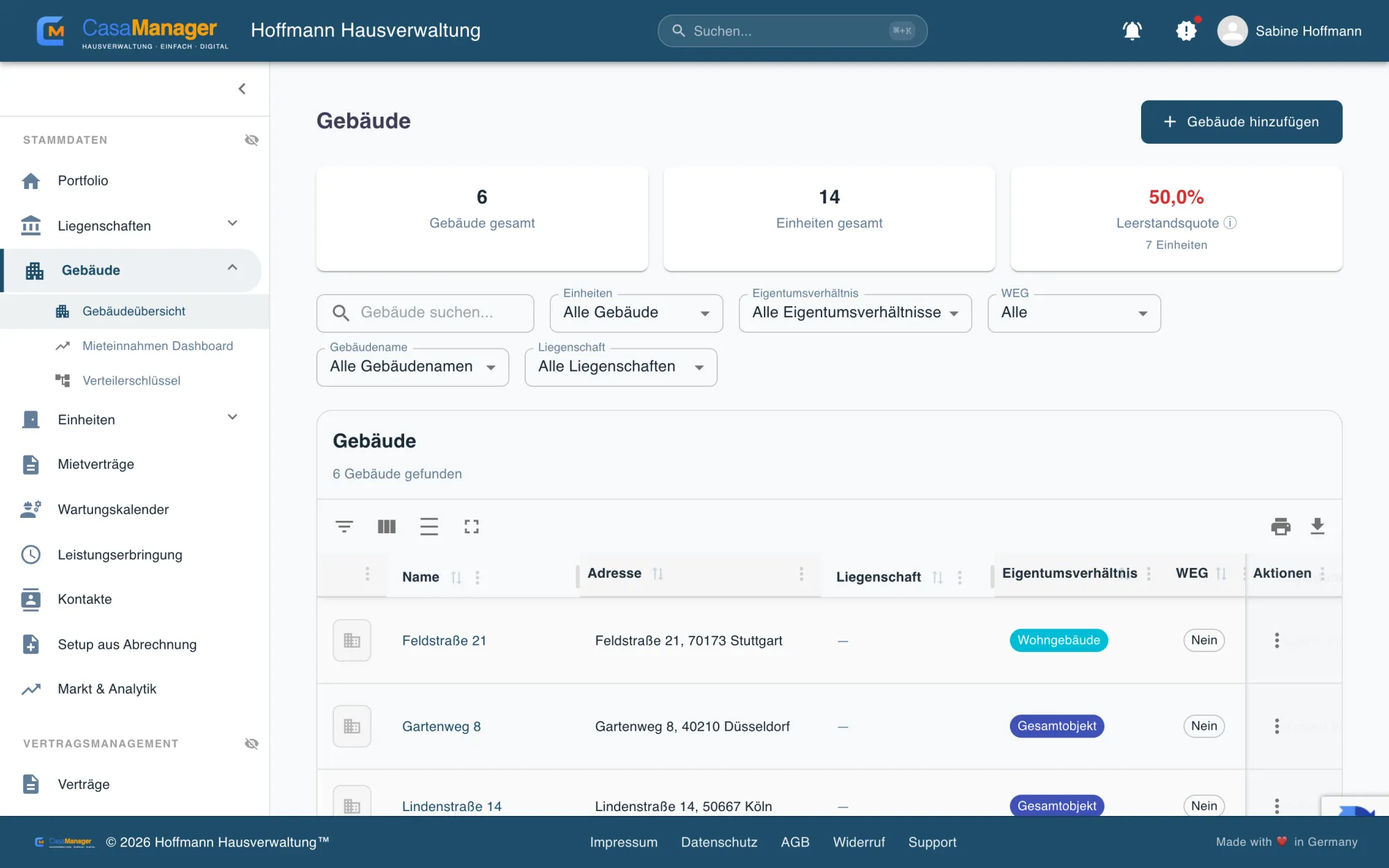Open the WEG filter dropdown
Viewport: 1389px width, 868px height.
(x=1074, y=313)
